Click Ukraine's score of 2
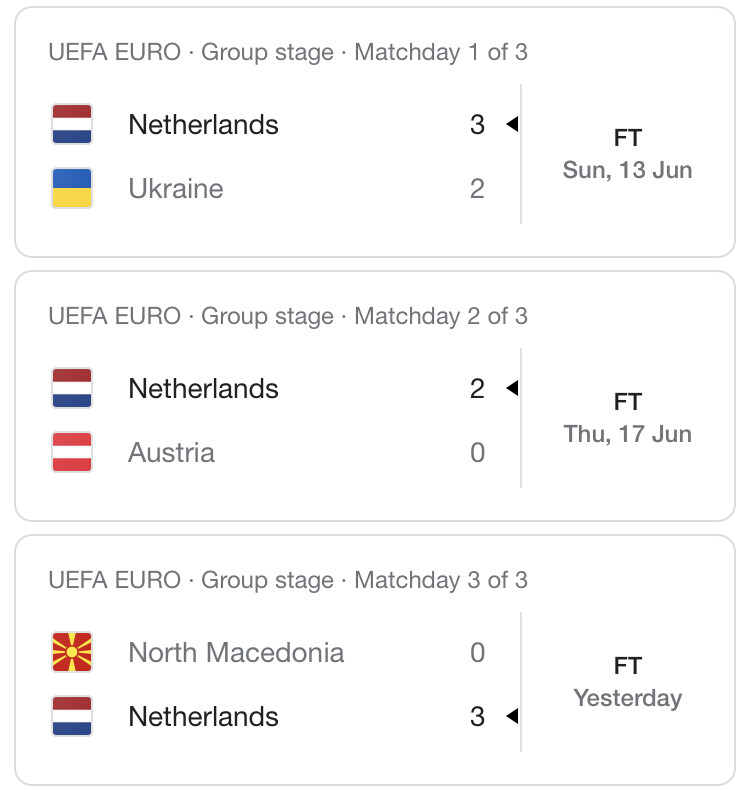 (x=477, y=189)
